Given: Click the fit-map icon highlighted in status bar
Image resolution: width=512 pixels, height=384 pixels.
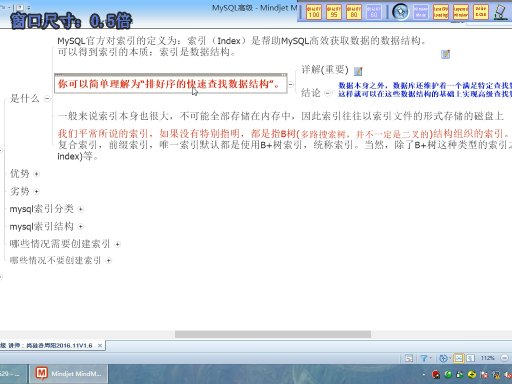Looking at the screenshot, I should coord(459,358).
